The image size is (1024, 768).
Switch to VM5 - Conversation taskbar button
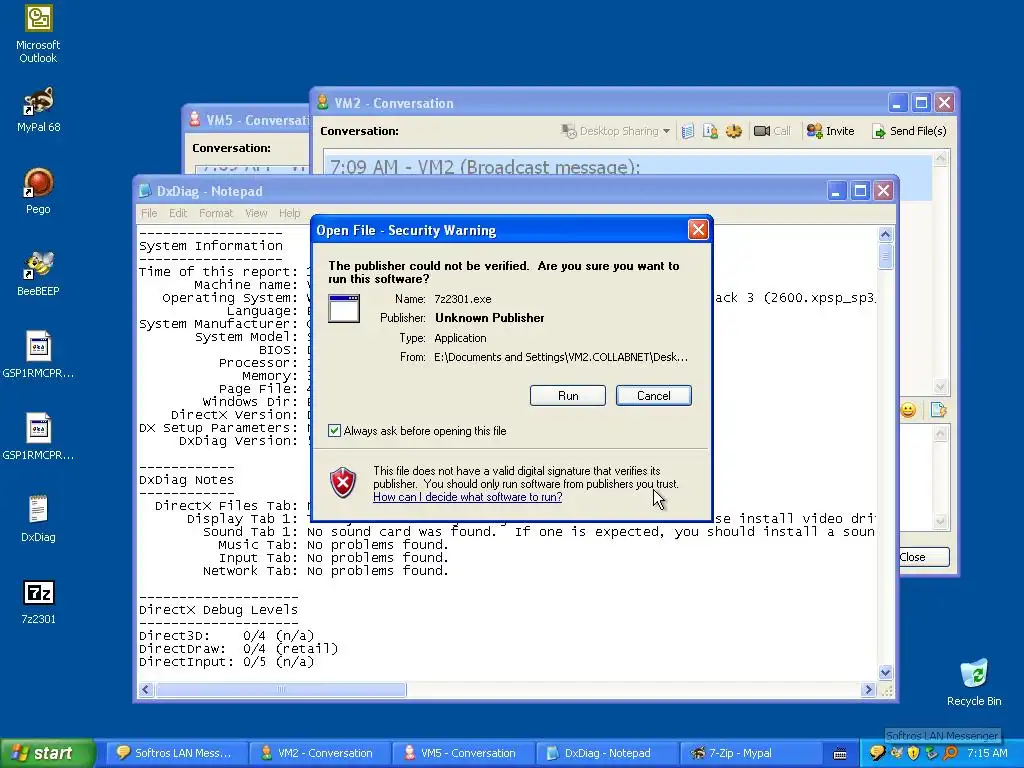click(462, 754)
